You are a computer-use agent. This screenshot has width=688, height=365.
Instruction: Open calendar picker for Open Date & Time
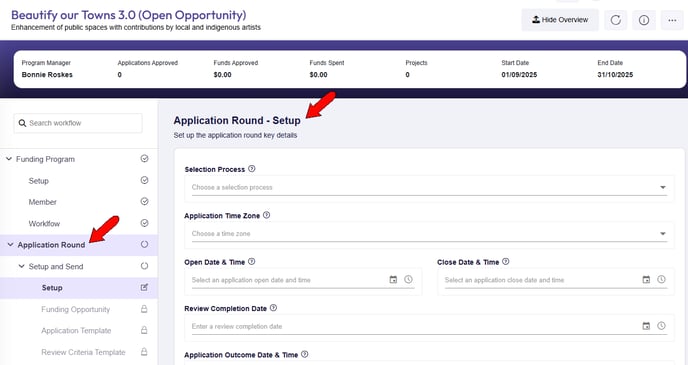coord(393,279)
